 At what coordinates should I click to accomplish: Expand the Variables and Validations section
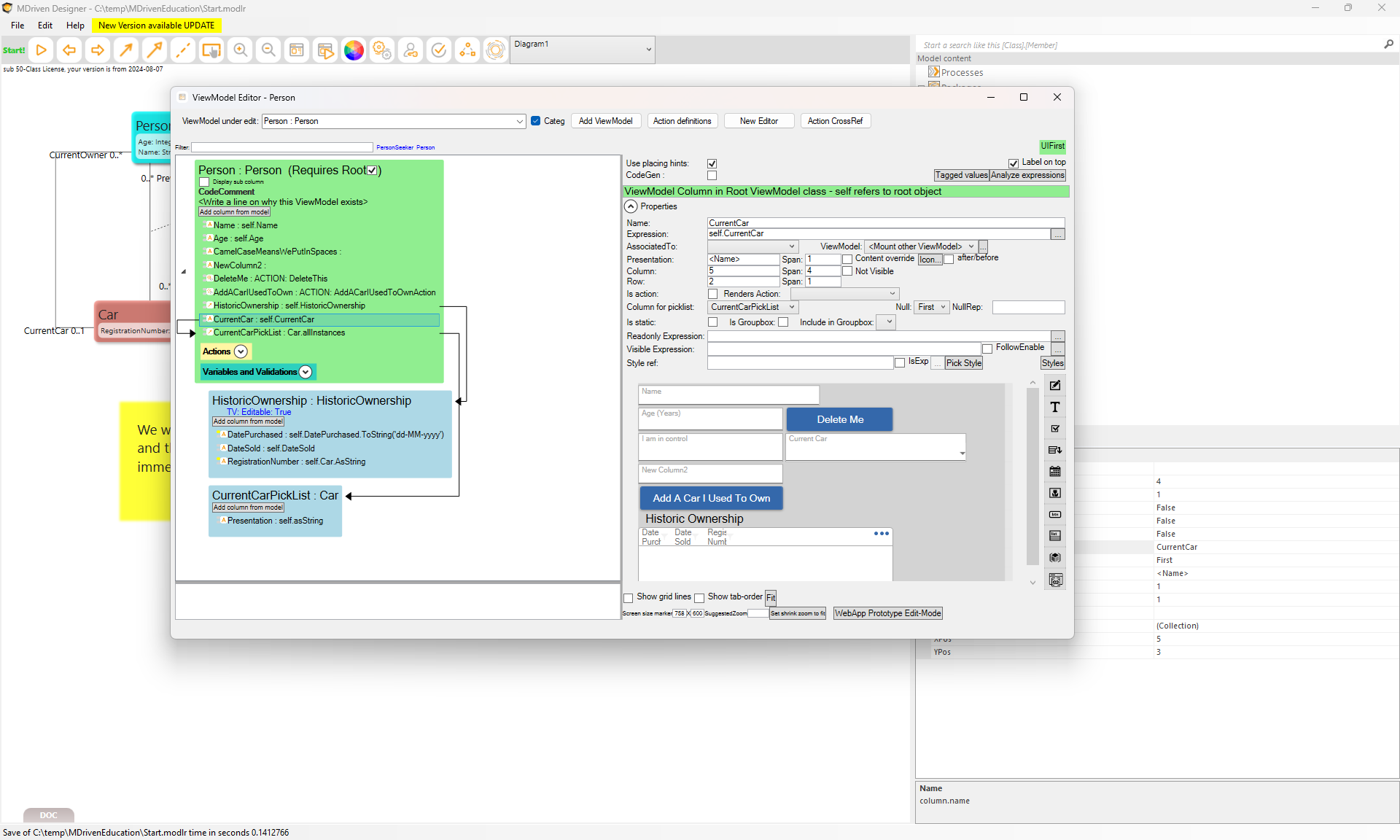point(306,372)
